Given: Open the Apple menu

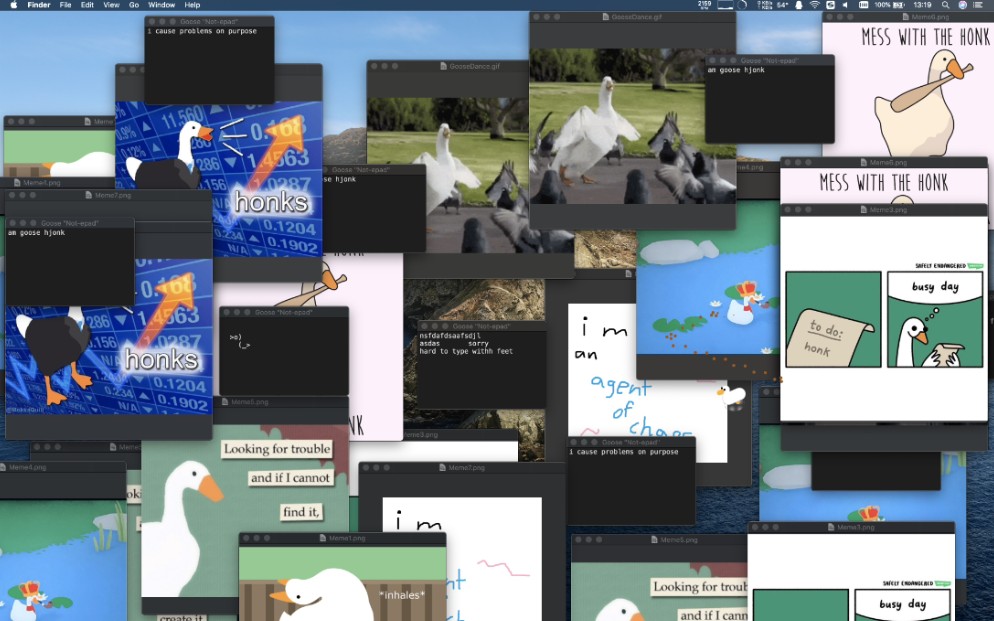Looking at the screenshot, I should pyautogui.click(x=13, y=4).
